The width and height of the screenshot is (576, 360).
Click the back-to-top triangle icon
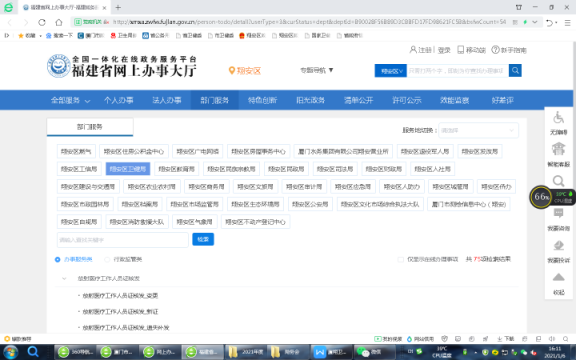point(558,277)
